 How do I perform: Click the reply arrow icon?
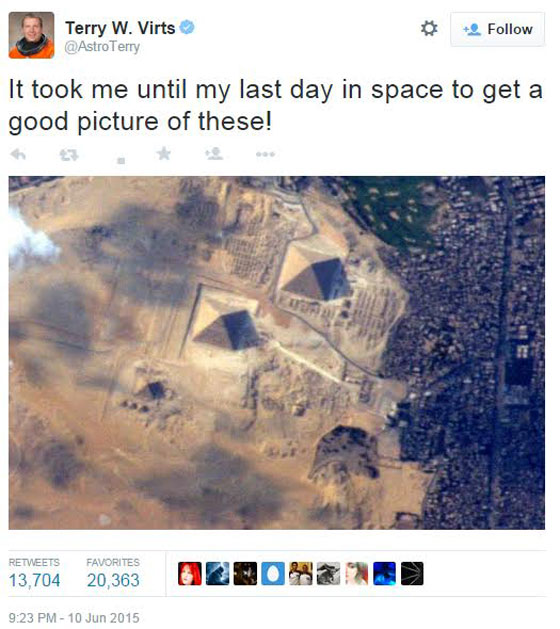tap(18, 154)
